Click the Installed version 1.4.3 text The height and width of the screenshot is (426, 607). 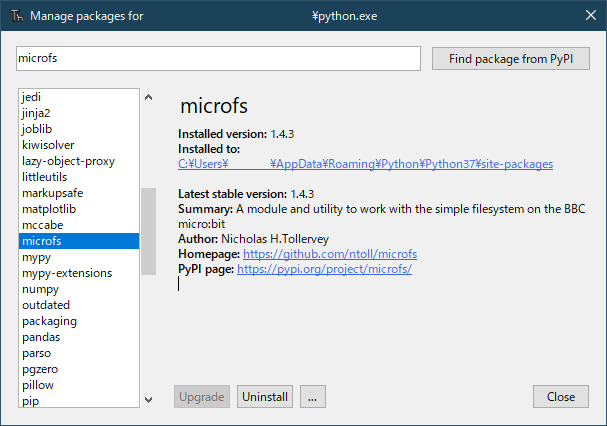click(x=236, y=134)
